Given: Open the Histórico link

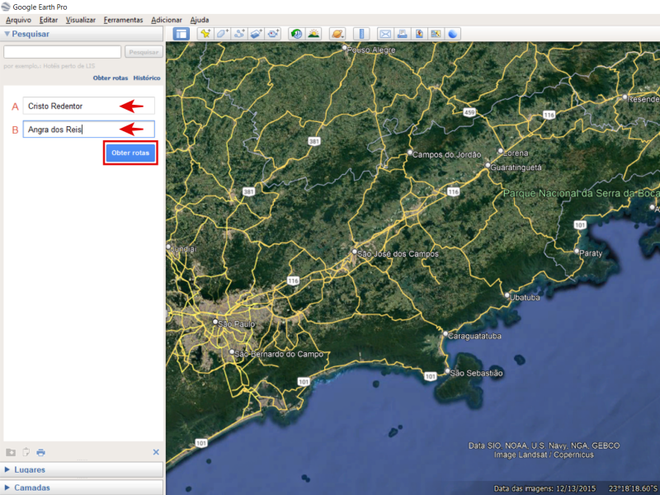Looking at the screenshot, I should click(146, 78).
